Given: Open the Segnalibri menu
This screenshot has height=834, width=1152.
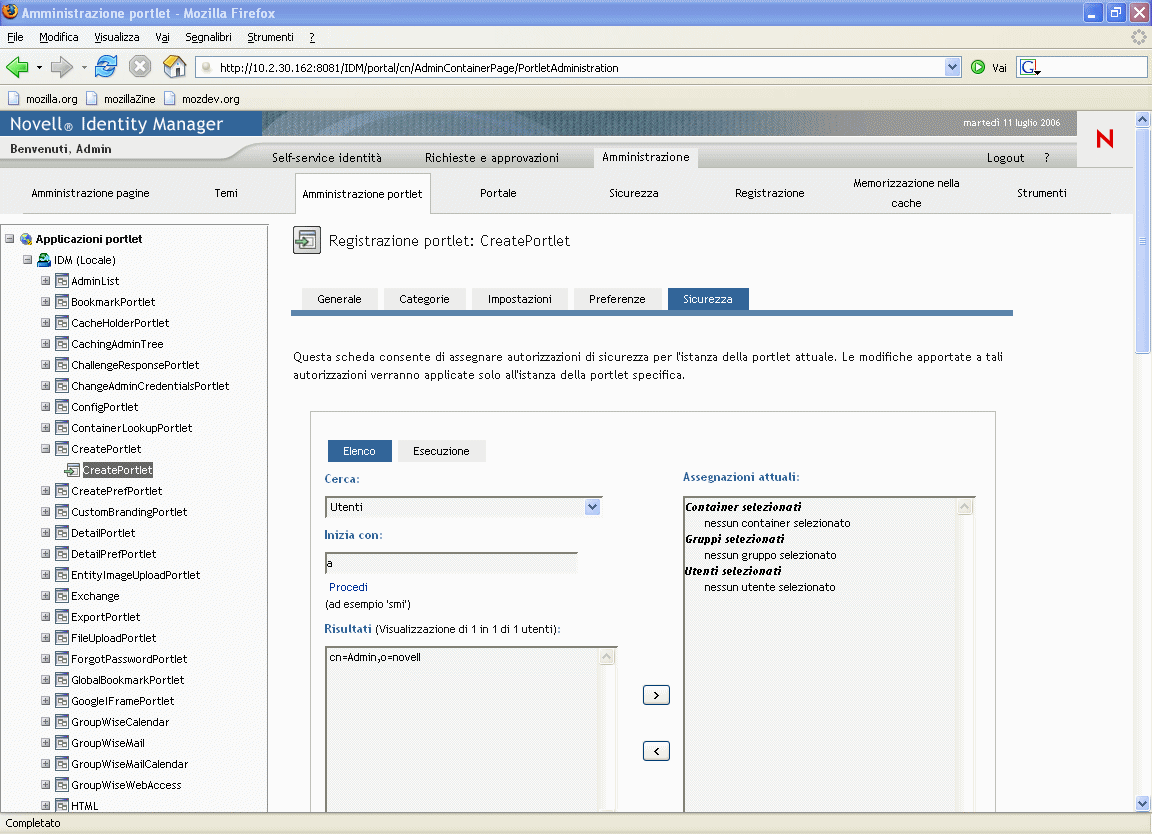Looking at the screenshot, I should coord(208,37).
